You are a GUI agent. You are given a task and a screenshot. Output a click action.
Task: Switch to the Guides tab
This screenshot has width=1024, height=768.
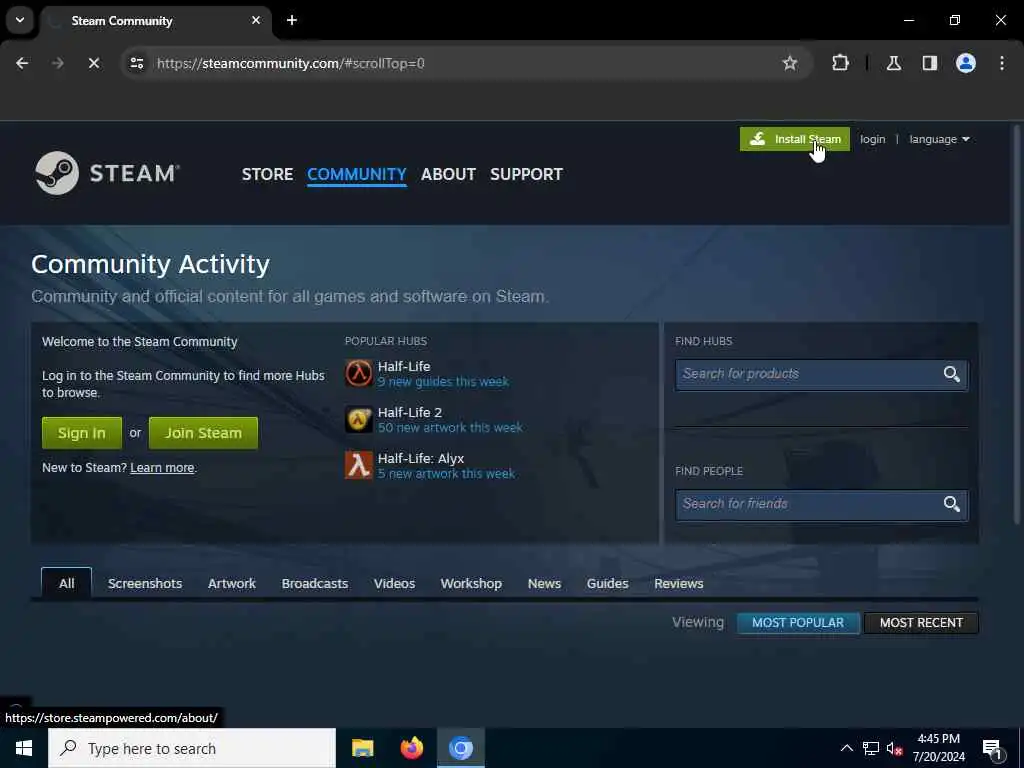[607, 584]
